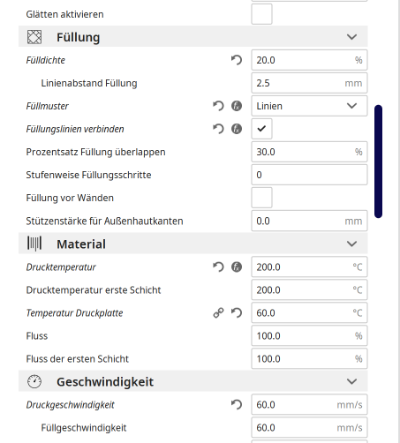Collapse the Füllung section chevron
400x443 pixels.
[352, 37]
